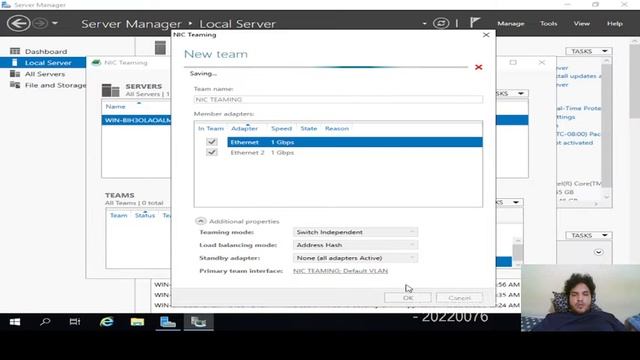The height and width of the screenshot is (360, 640).
Task: Open the notifications flag icon
Action: 474,22
